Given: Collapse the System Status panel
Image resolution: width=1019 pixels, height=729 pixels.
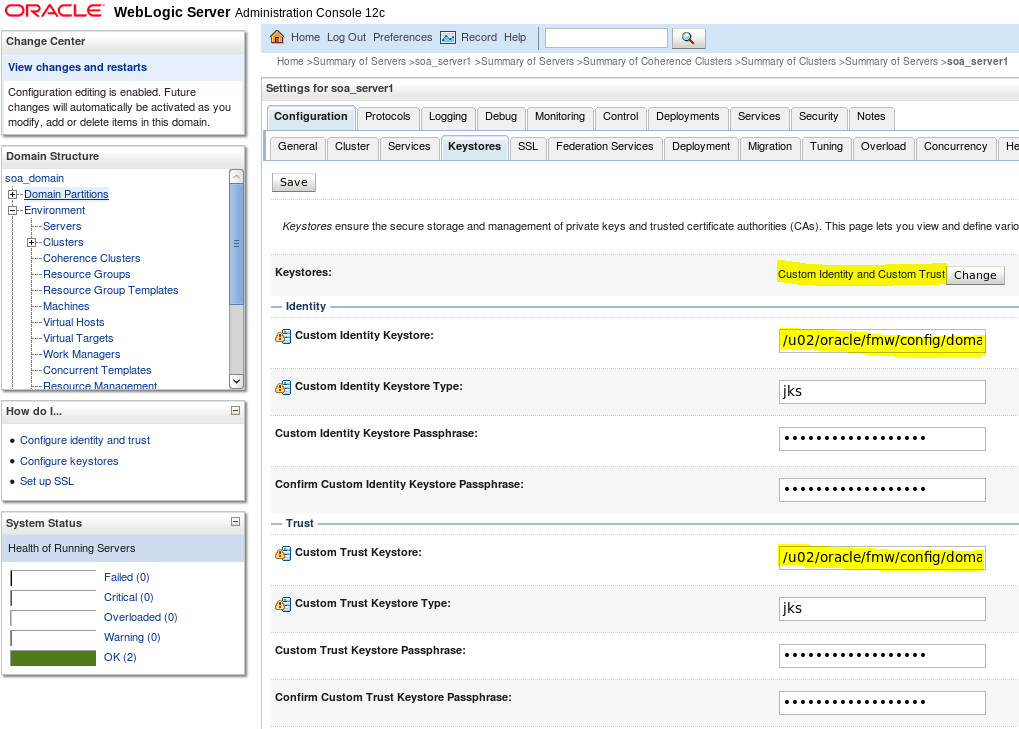Looking at the screenshot, I should (235, 522).
